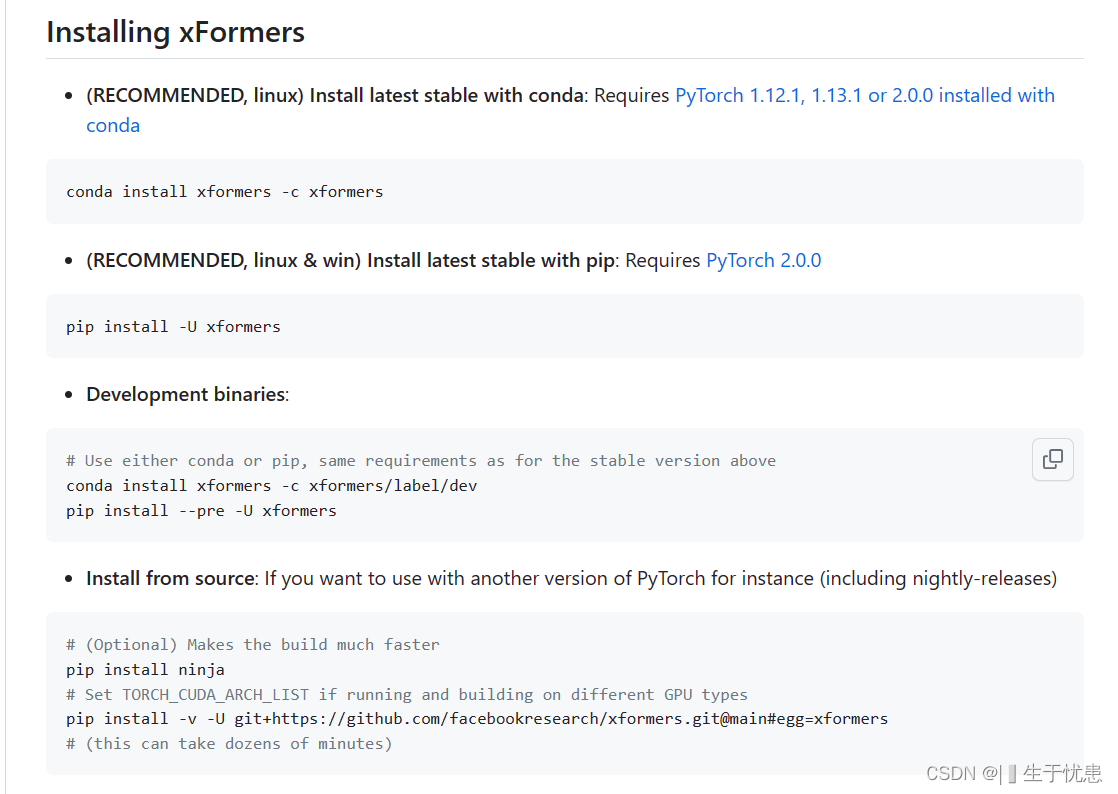The width and height of the screenshot is (1118, 794).
Task: Click the Development binaries bullet label
Action: tap(185, 394)
